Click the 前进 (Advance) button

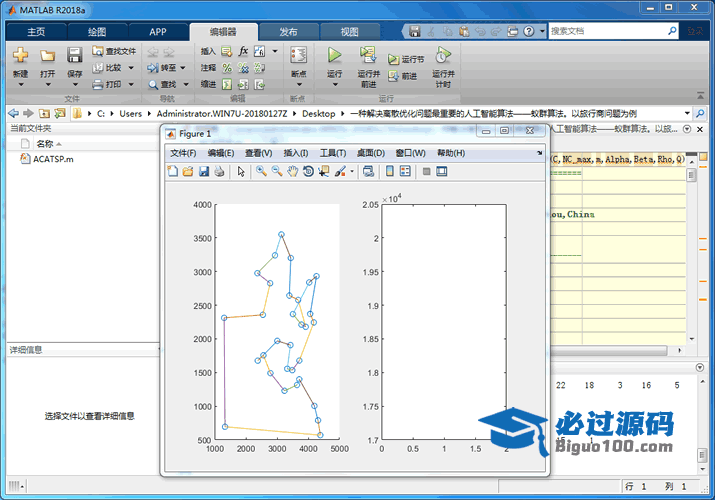point(403,76)
